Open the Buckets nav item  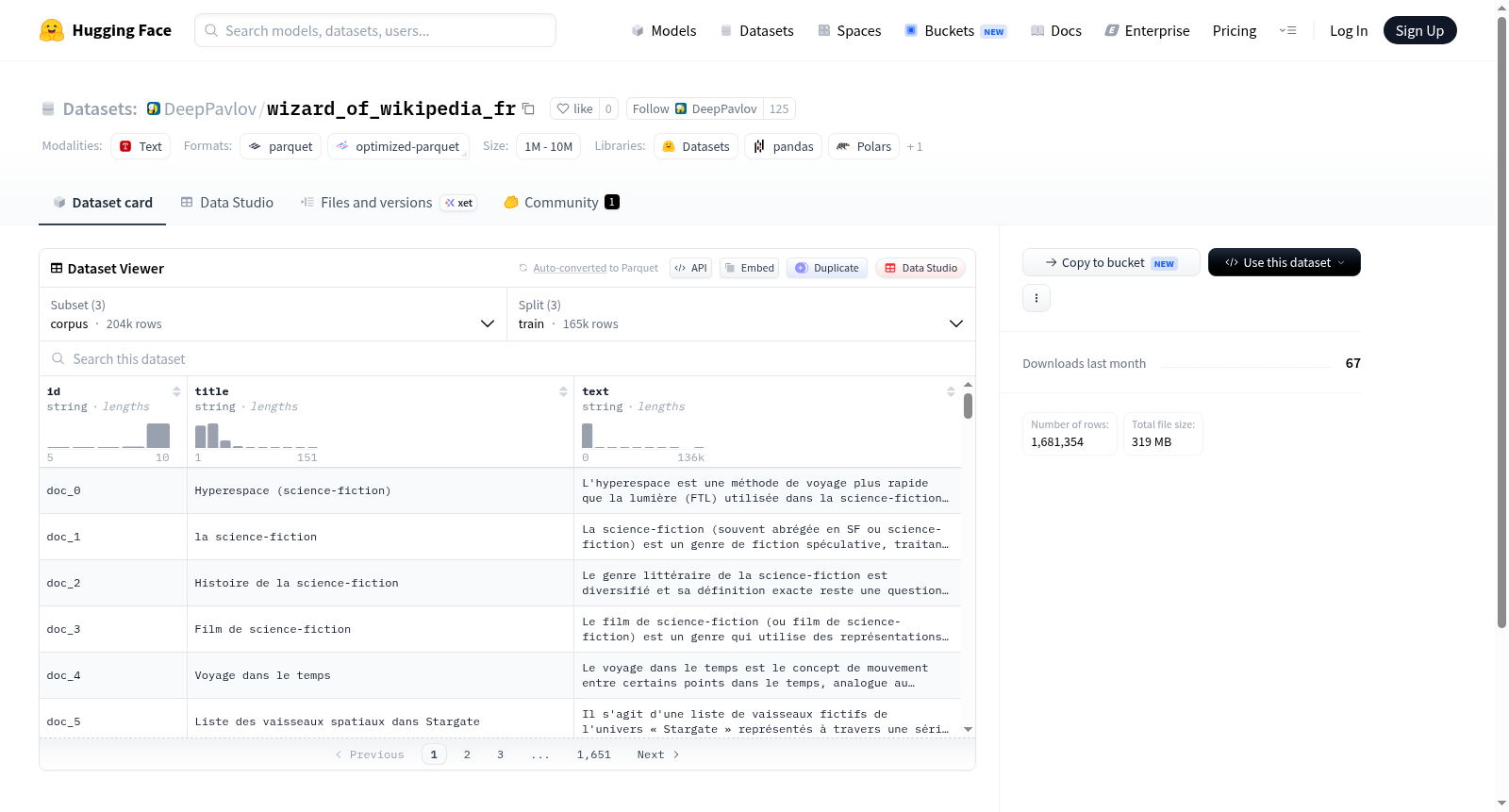[955, 30]
